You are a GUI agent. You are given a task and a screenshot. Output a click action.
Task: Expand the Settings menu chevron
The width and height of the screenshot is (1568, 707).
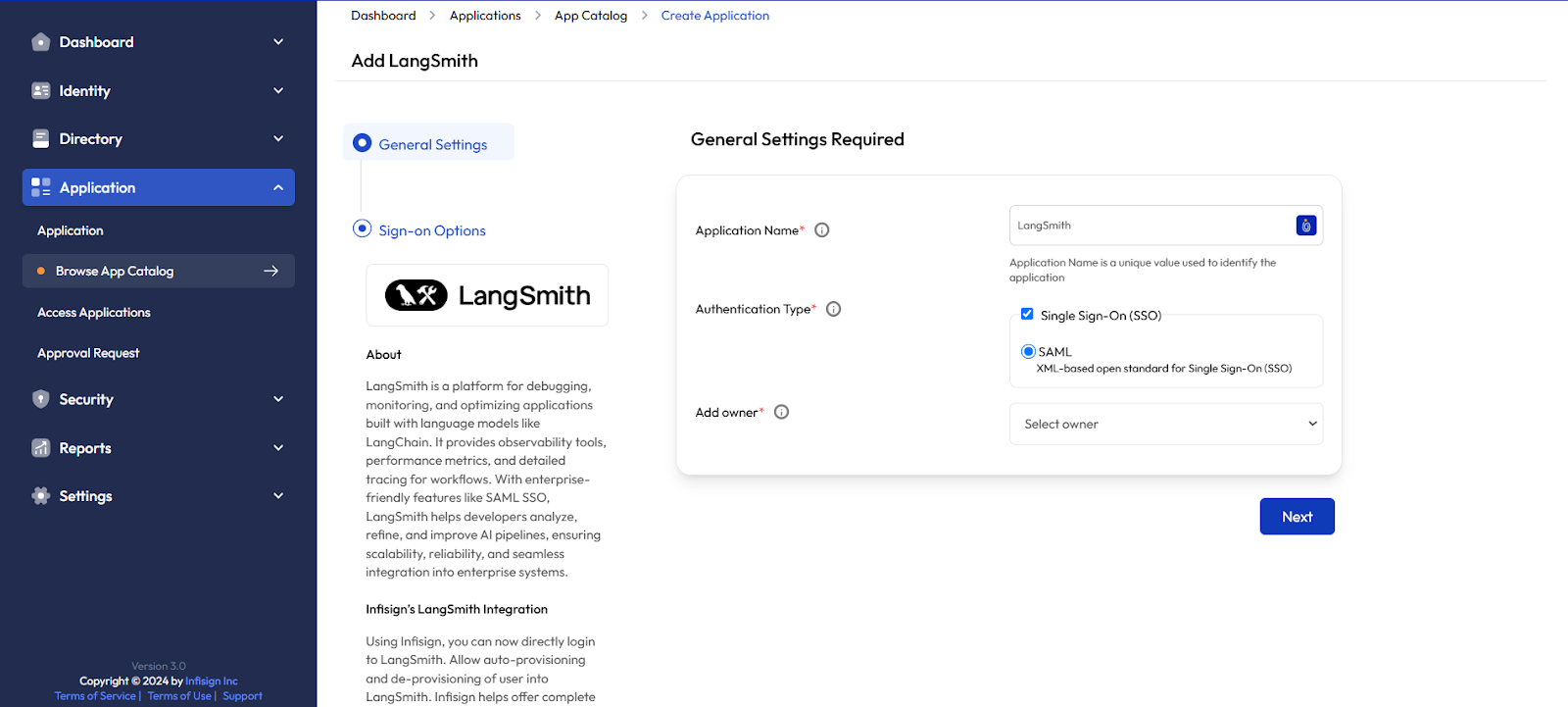click(x=278, y=496)
